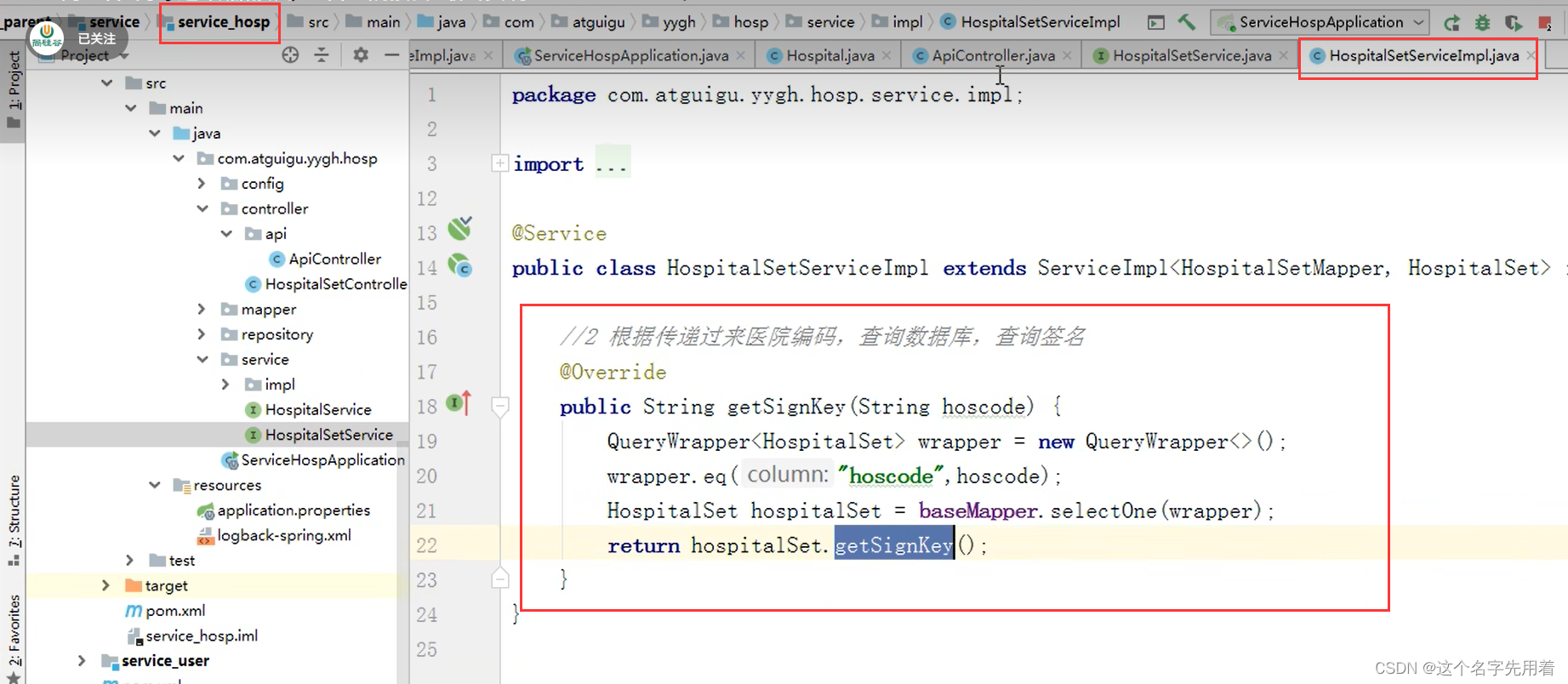Click service_hosp breadcrumb
Screen dimensions: 1568x684
(223, 22)
